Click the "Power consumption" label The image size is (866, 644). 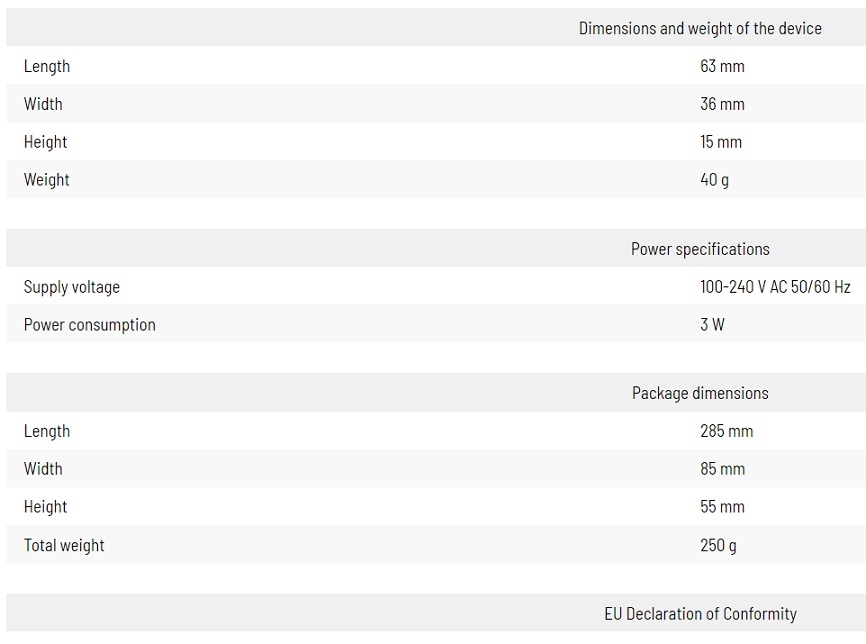tap(90, 325)
